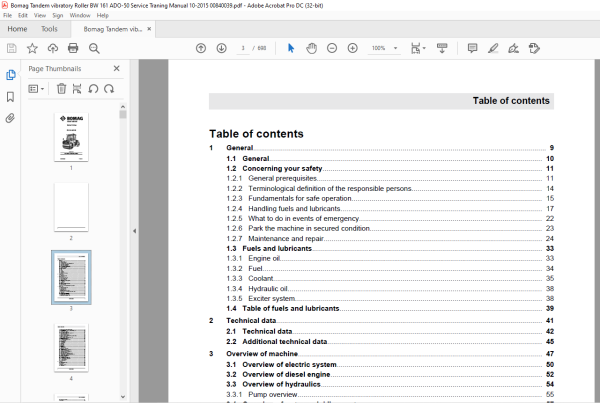Collapse the navigation pane arrow handle
Viewport: 600px width, 403px height.
coord(134,231)
